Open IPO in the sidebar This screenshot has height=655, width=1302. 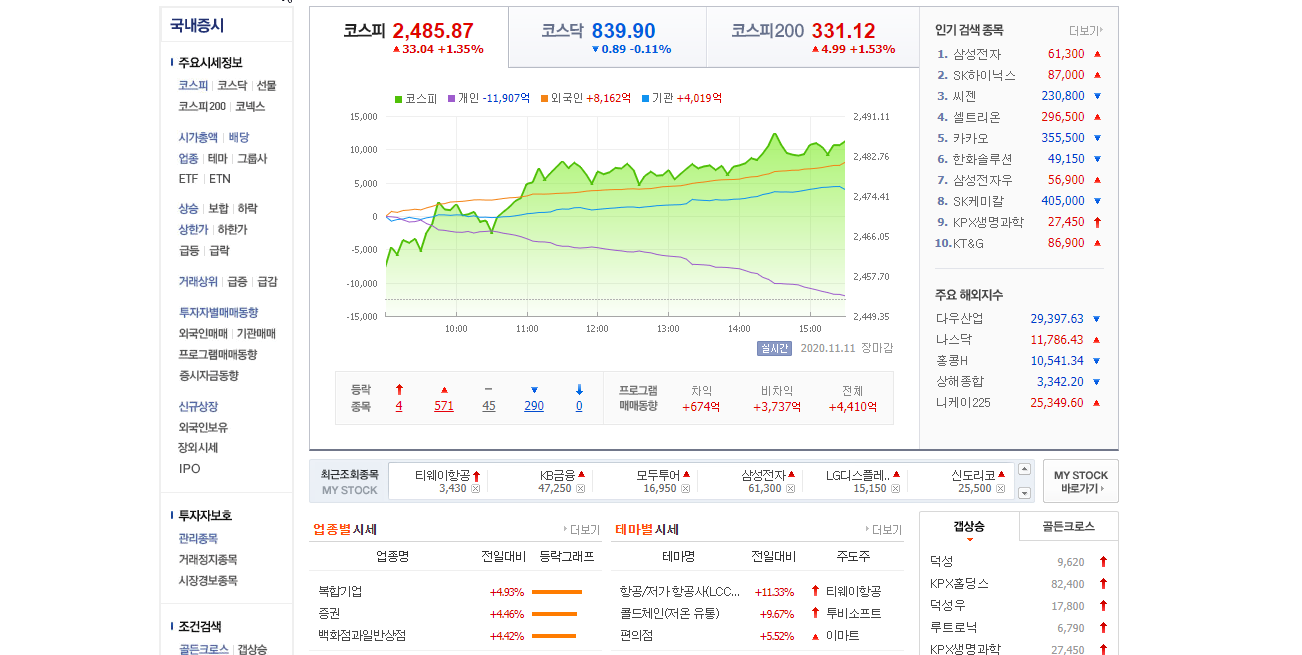190,469
